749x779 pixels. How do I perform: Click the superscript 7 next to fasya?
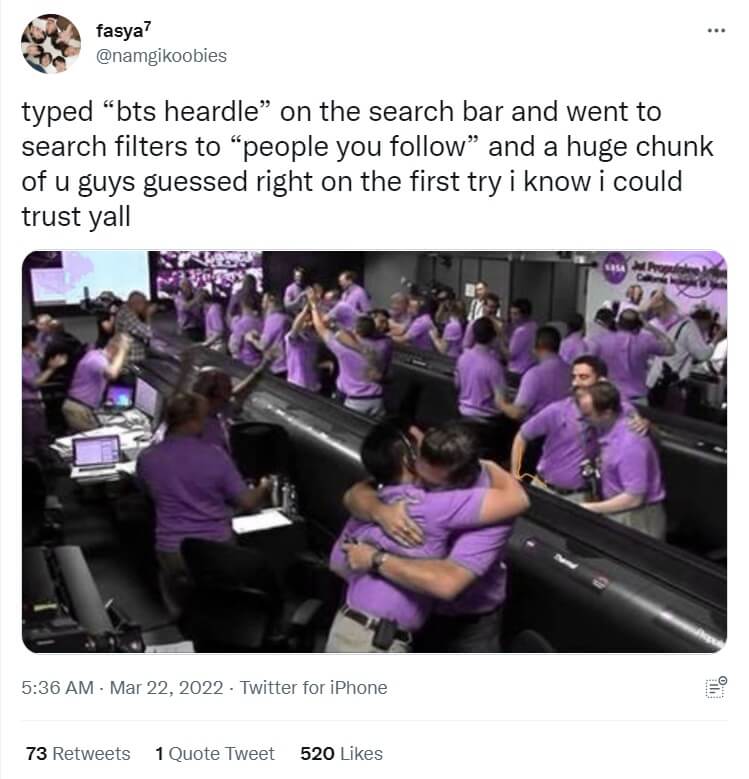148,25
